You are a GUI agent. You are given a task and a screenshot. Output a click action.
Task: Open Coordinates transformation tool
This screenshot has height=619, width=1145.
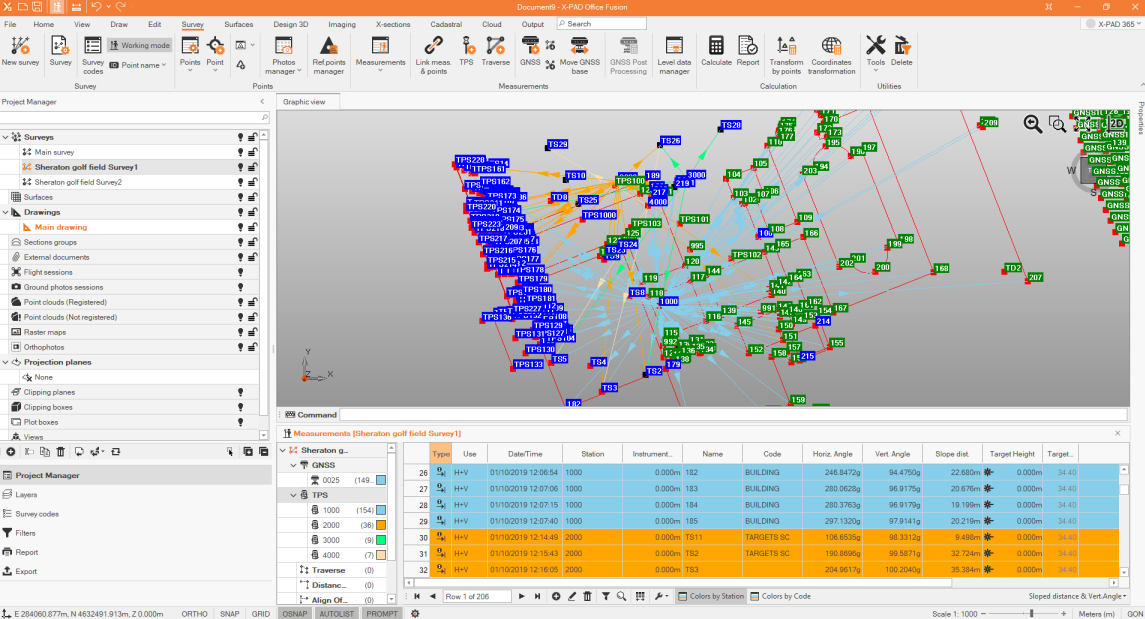click(x=831, y=52)
